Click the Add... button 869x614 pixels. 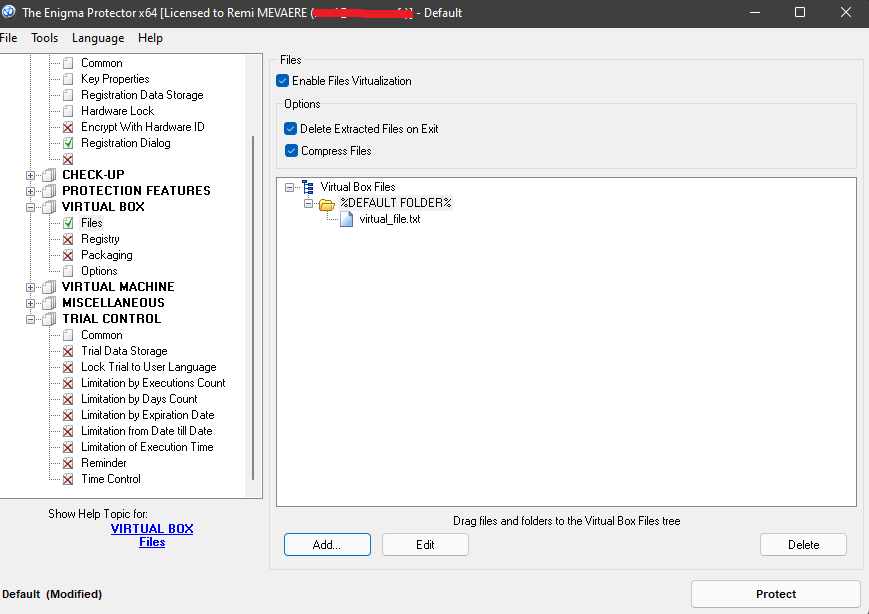(x=327, y=545)
